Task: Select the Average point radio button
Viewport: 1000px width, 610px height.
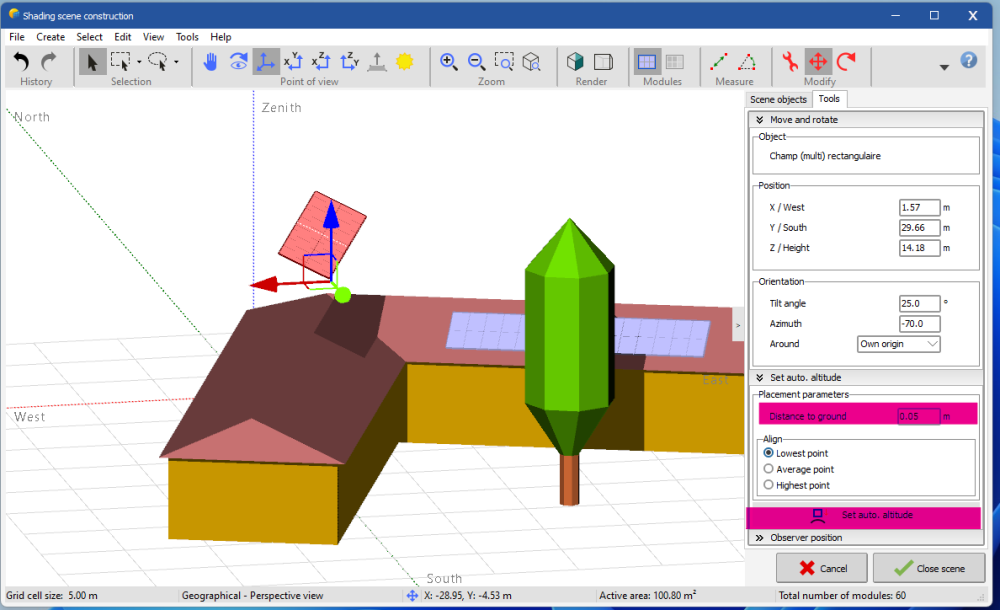Action: [x=768, y=469]
